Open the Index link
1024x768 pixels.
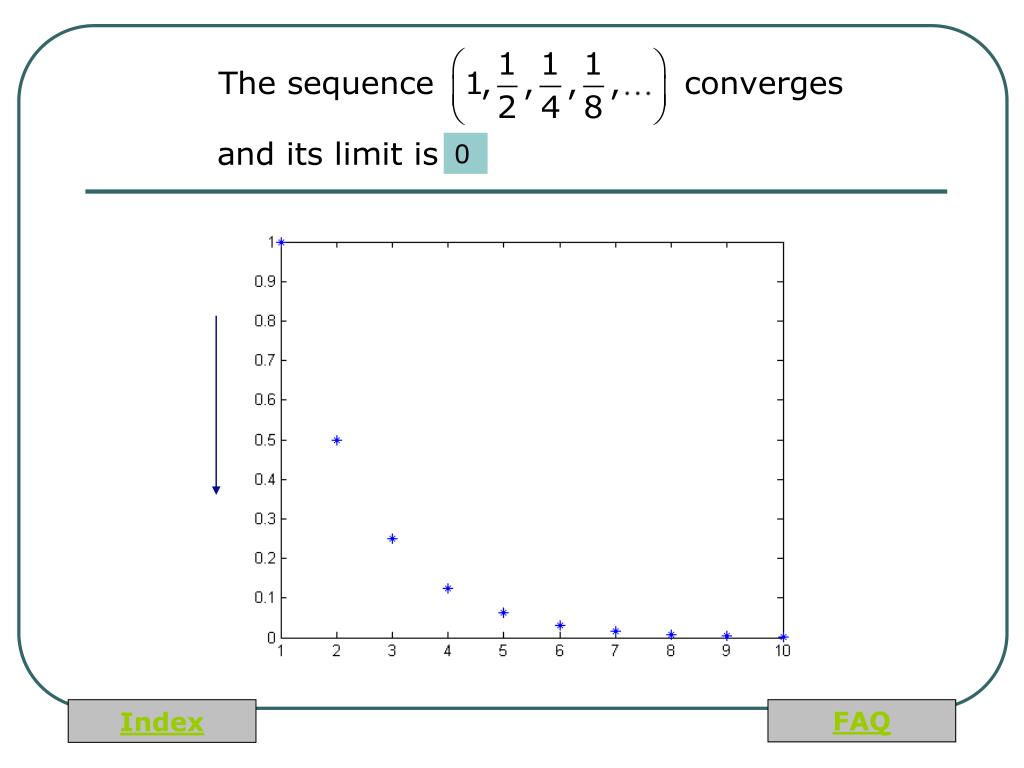(161, 722)
